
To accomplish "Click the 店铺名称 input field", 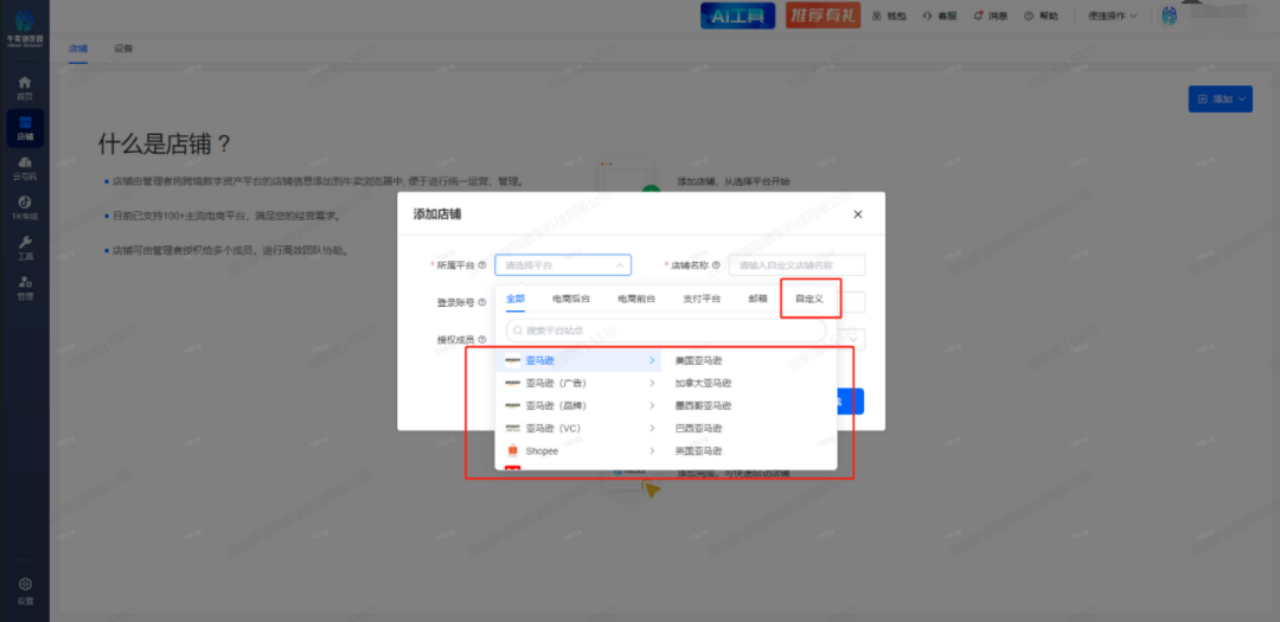I will (x=797, y=265).
